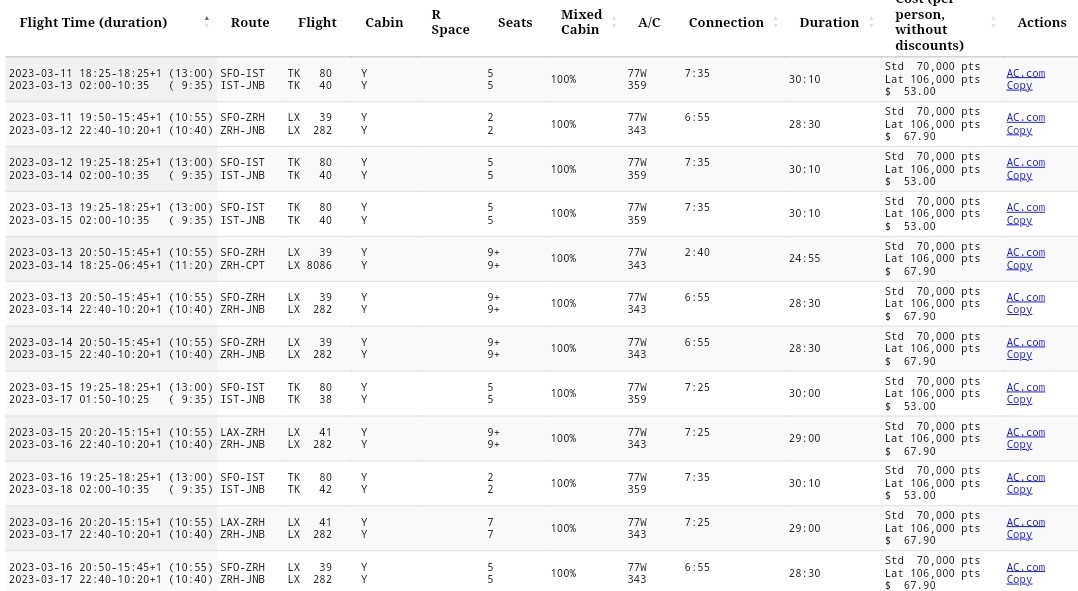Image resolution: width=1078 pixels, height=591 pixels.
Task: Click the A/C column header
Action: pos(649,22)
